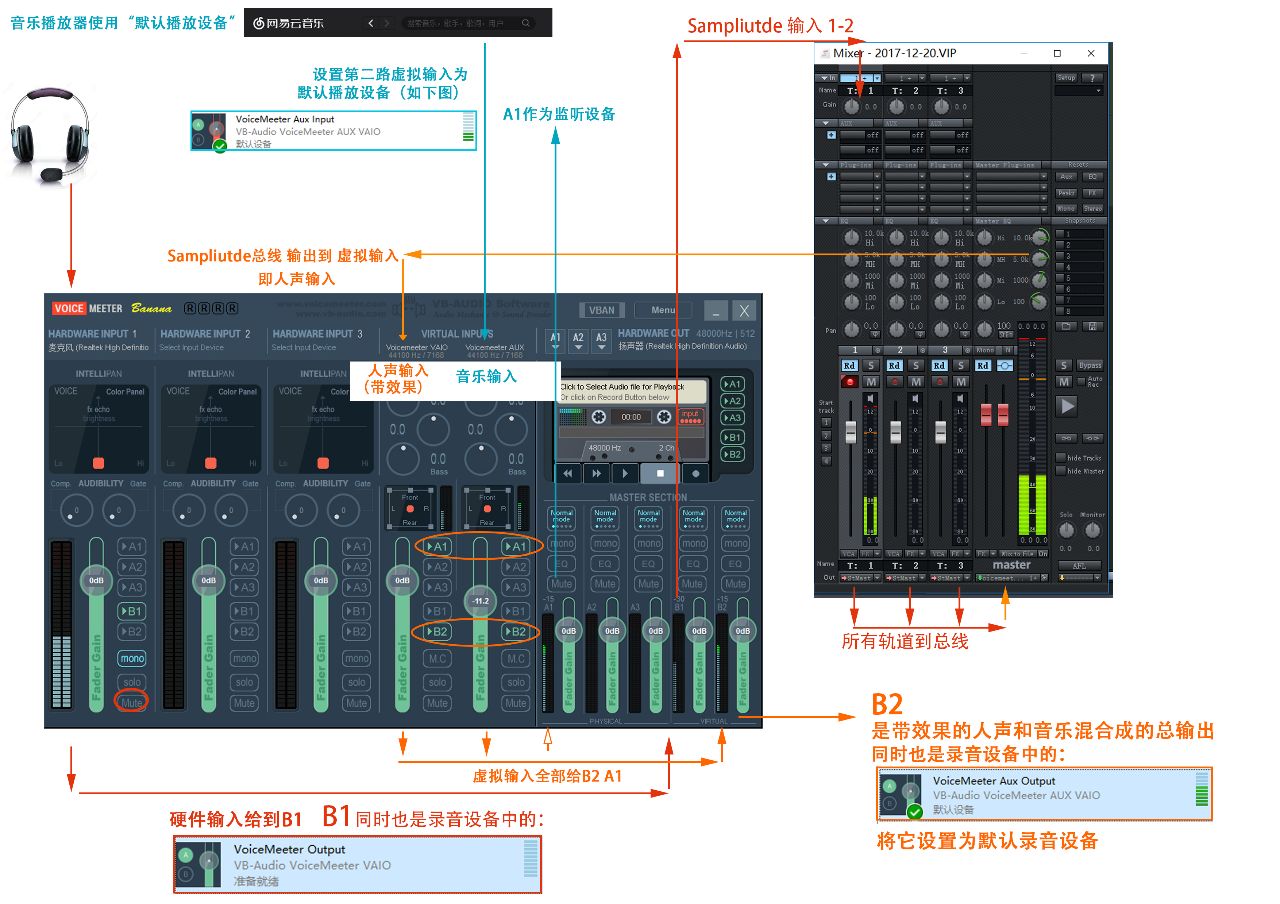Click "Click to Select Audio file for Playback"
The image size is (1280, 904).
coord(623,387)
